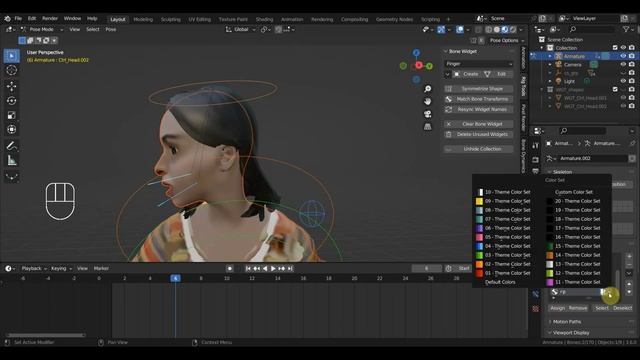
Task: Toggle the viewport gizmo display button
Action: 441,29
